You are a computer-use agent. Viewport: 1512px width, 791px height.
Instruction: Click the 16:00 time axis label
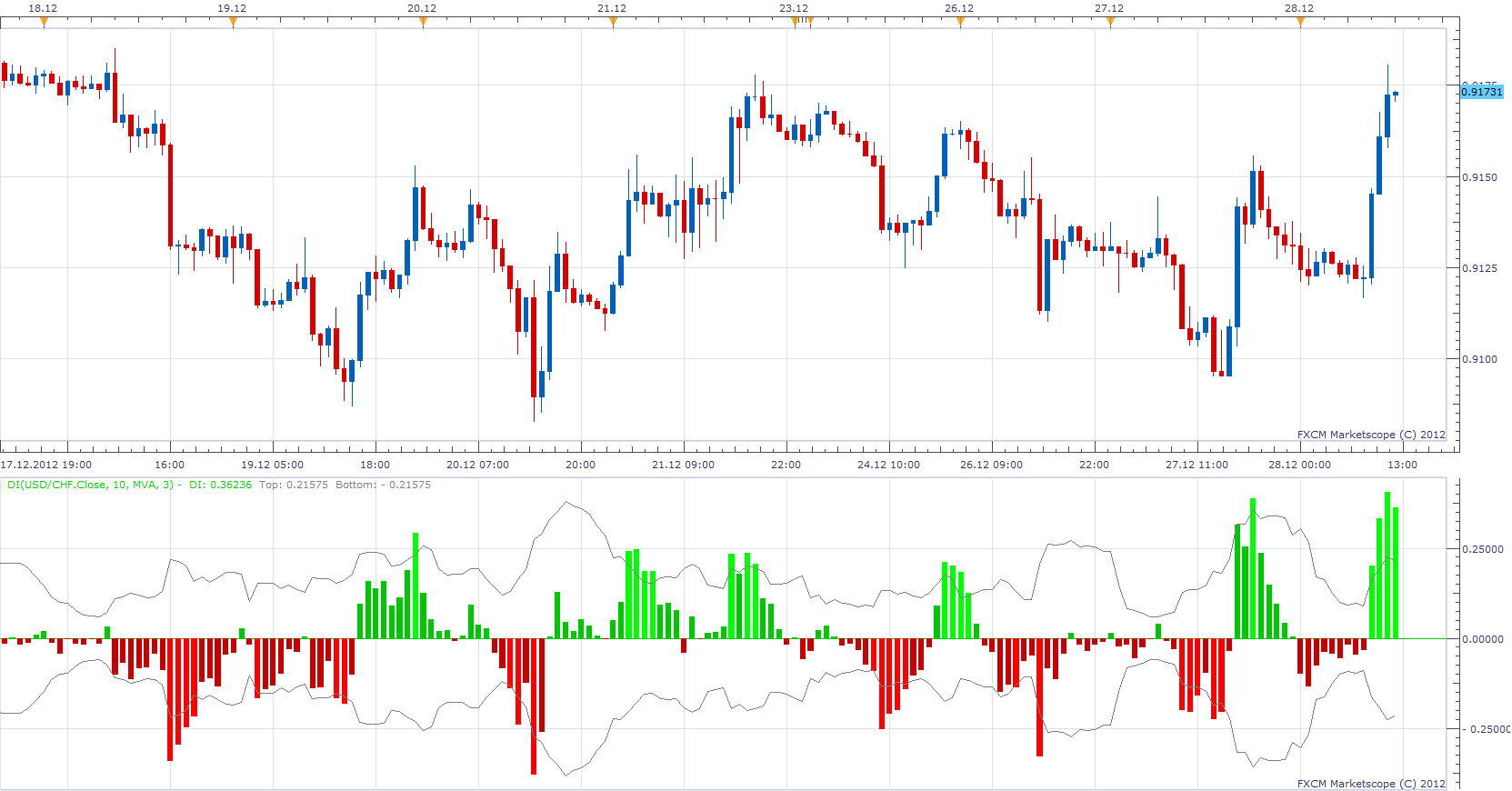[x=169, y=465]
